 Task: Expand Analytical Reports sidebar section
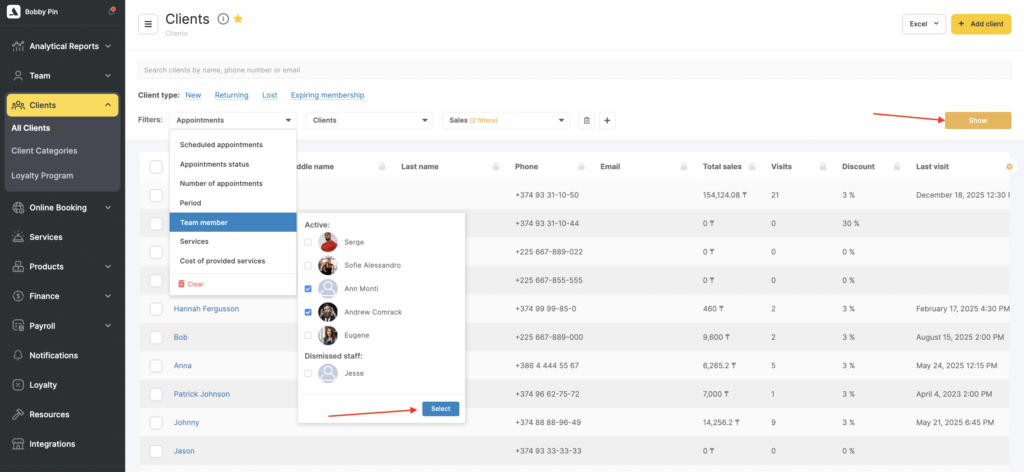click(x=62, y=46)
